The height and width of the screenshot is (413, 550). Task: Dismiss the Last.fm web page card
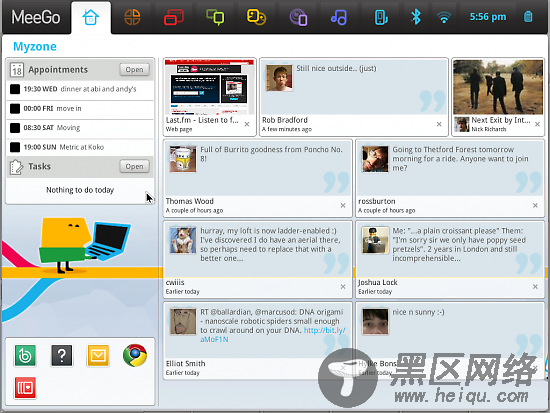point(247,124)
